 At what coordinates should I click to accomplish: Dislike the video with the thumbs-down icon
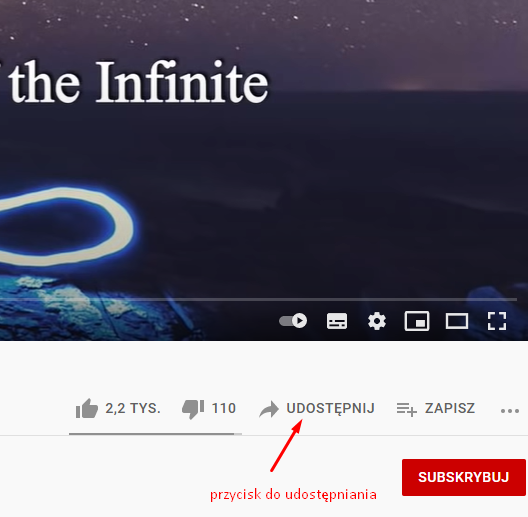[193, 409]
